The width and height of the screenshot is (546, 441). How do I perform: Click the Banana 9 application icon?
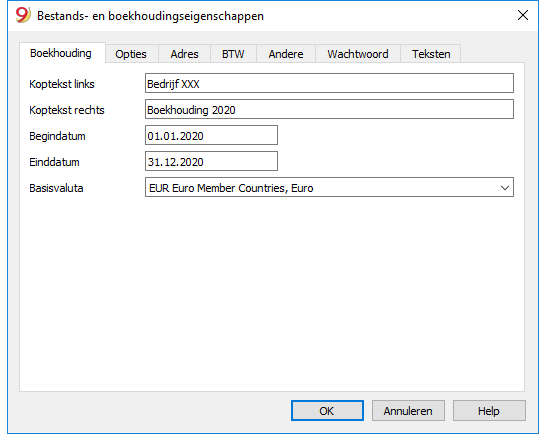pyautogui.click(x=23, y=15)
